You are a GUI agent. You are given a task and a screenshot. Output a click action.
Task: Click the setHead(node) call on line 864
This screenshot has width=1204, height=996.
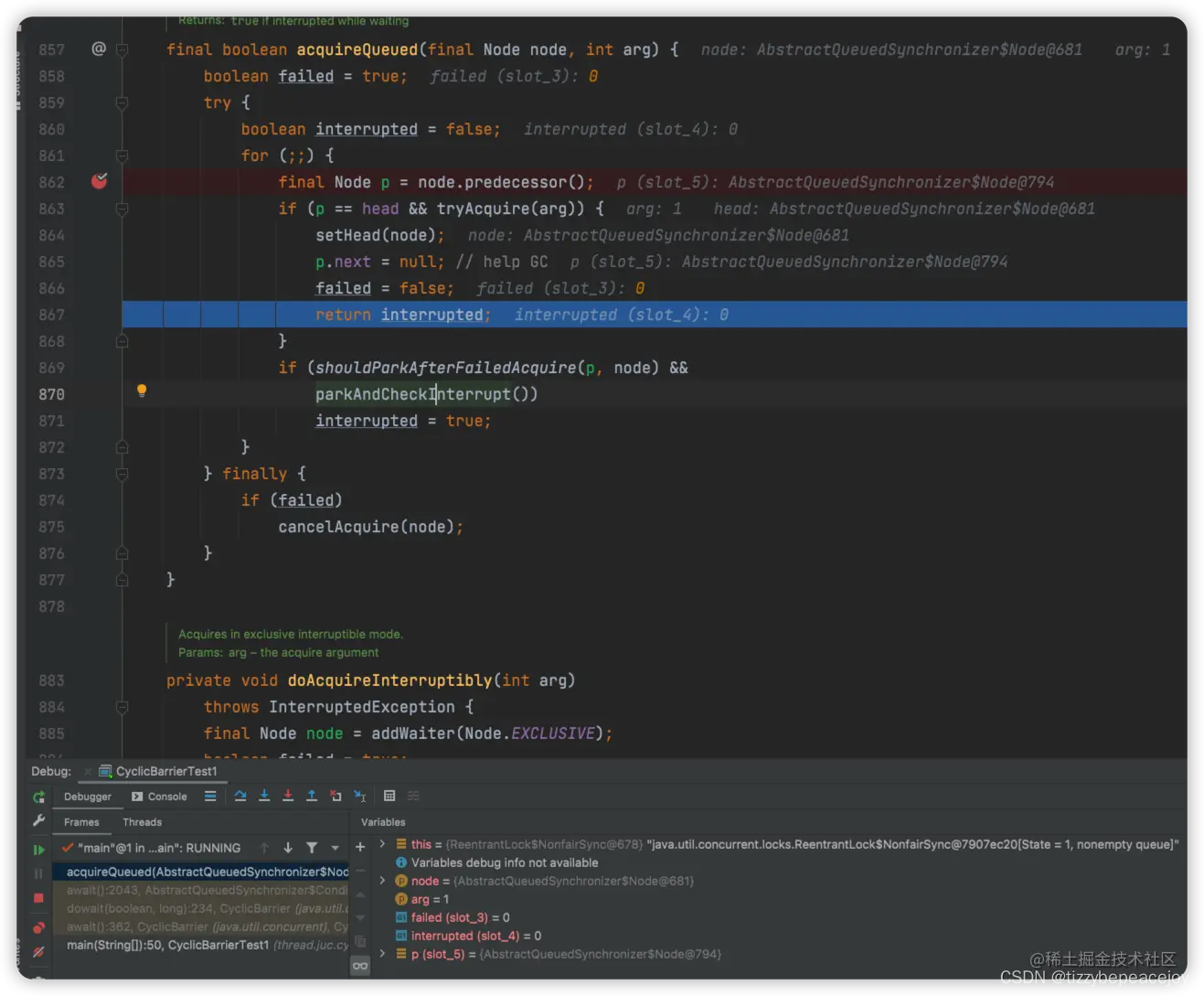point(376,235)
